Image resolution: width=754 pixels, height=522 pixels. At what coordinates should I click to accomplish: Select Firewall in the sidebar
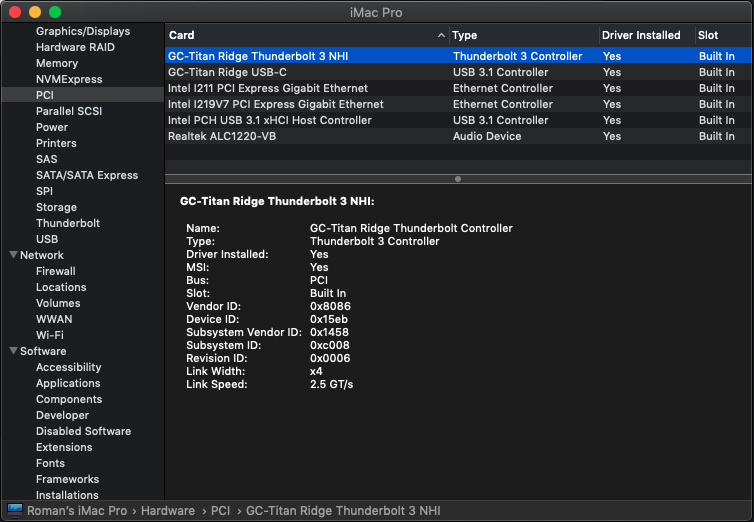(56, 271)
